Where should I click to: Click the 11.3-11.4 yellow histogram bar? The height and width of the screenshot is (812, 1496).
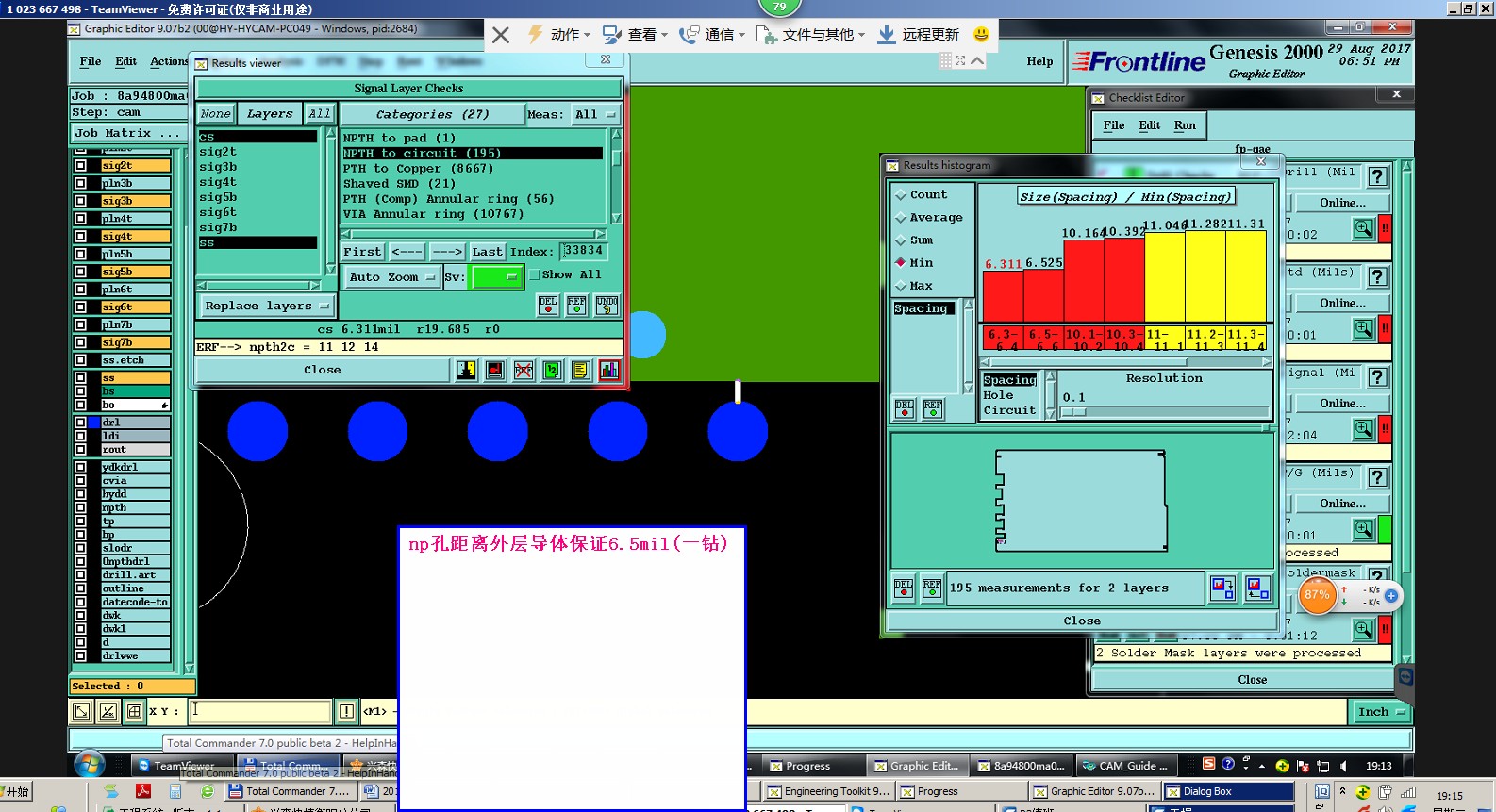click(x=1246, y=276)
